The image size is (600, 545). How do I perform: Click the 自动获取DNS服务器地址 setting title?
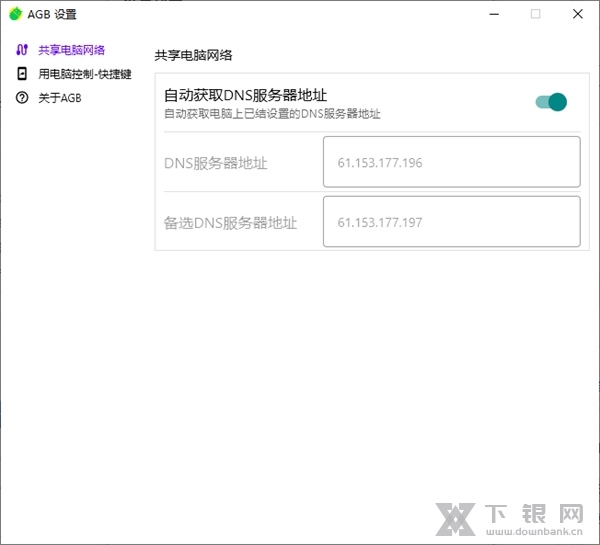[x=245, y=95]
